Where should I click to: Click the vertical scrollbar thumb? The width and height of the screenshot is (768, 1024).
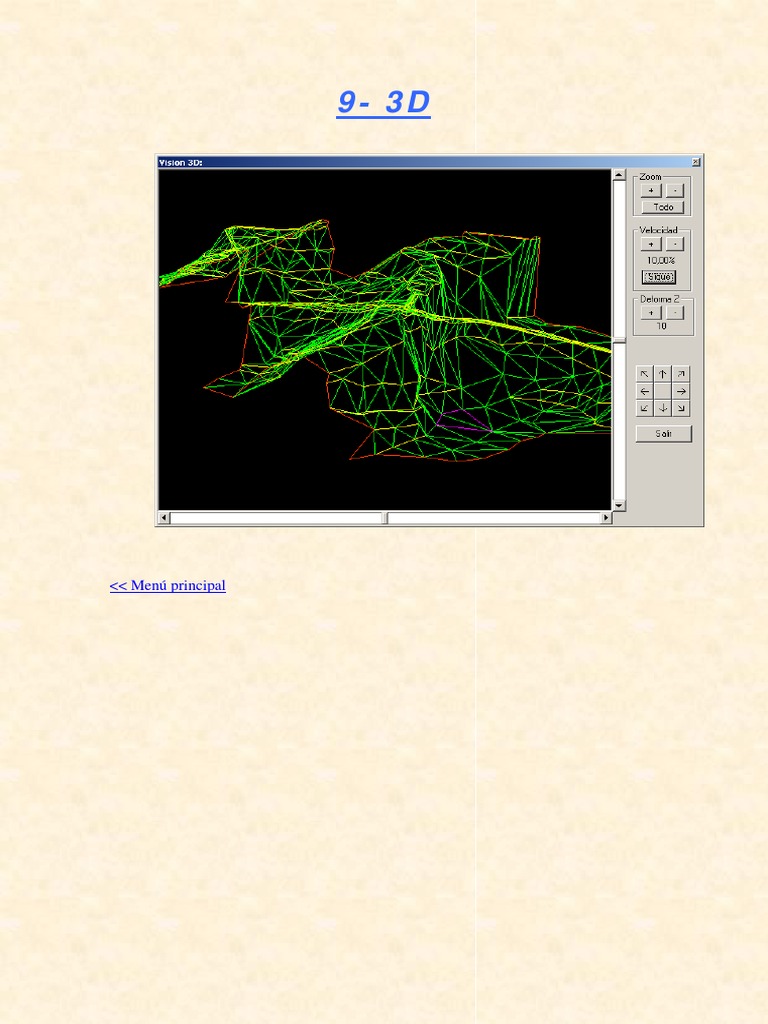619,340
